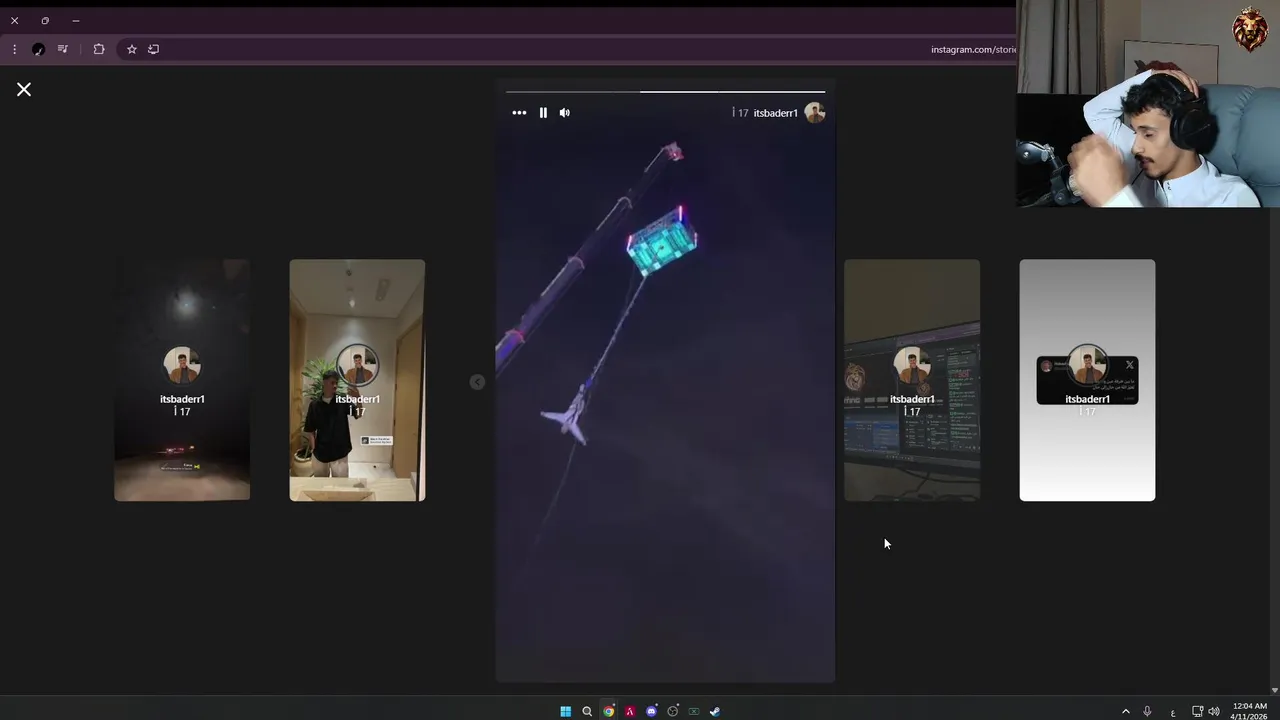This screenshot has height=720, width=1280.
Task: Bookmark this page with the star
Action: pyautogui.click(x=131, y=49)
